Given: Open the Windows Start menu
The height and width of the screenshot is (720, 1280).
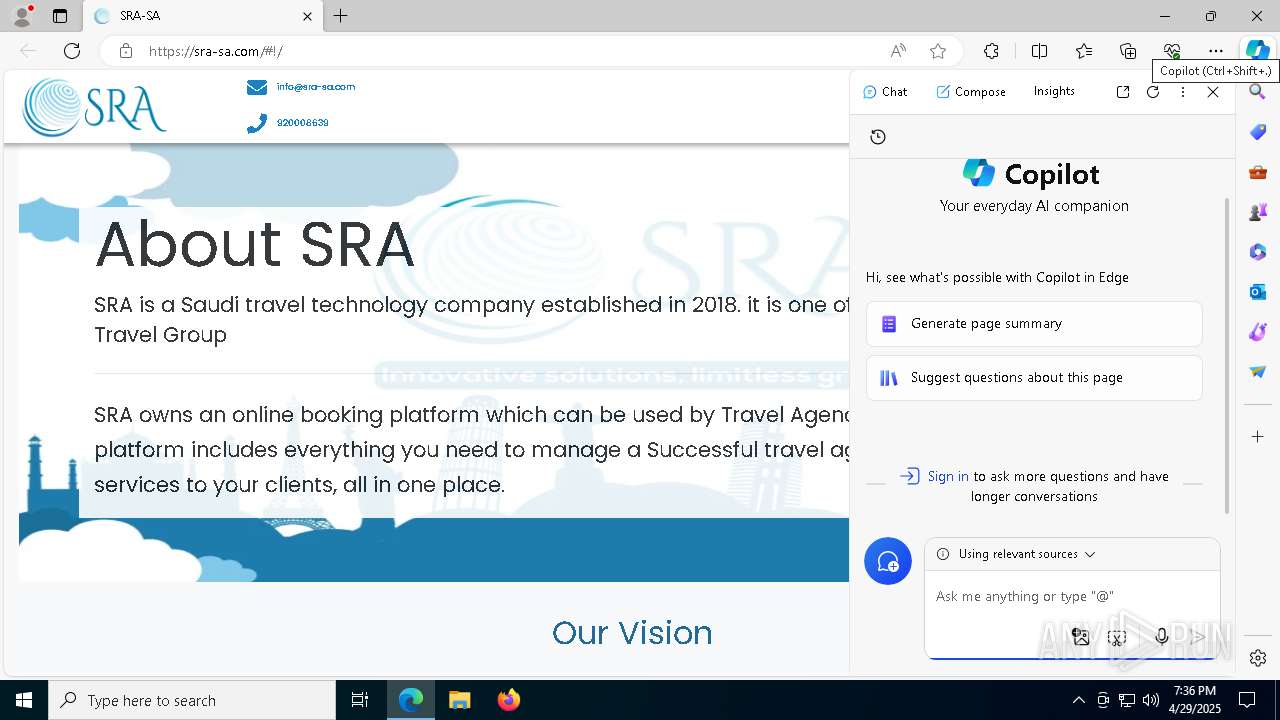Looking at the screenshot, I should point(24,700).
